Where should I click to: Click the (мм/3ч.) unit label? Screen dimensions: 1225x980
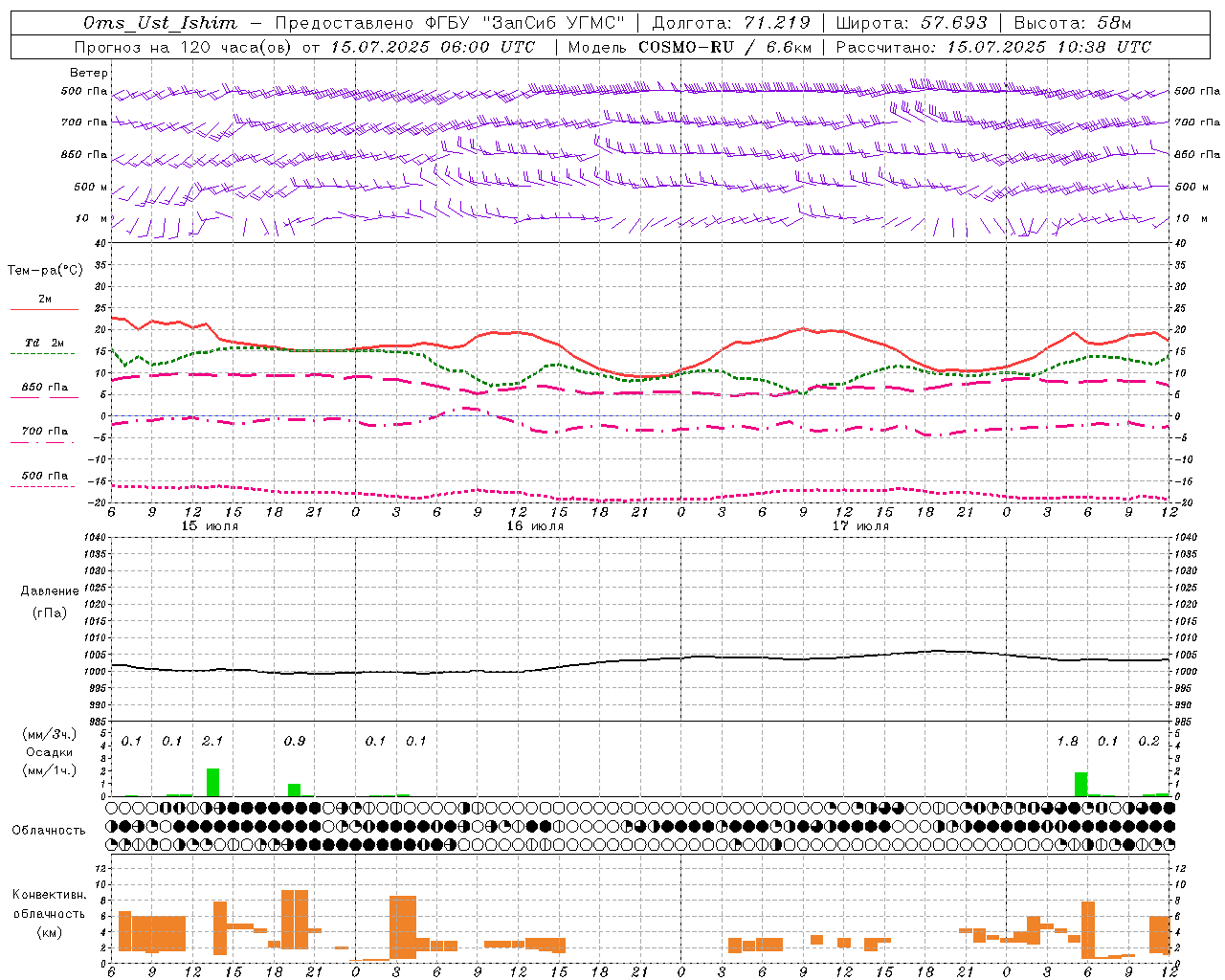[48, 734]
